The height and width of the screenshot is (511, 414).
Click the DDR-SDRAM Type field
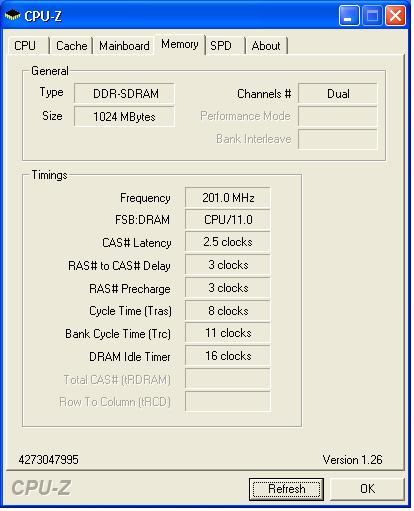(x=124, y=94)
